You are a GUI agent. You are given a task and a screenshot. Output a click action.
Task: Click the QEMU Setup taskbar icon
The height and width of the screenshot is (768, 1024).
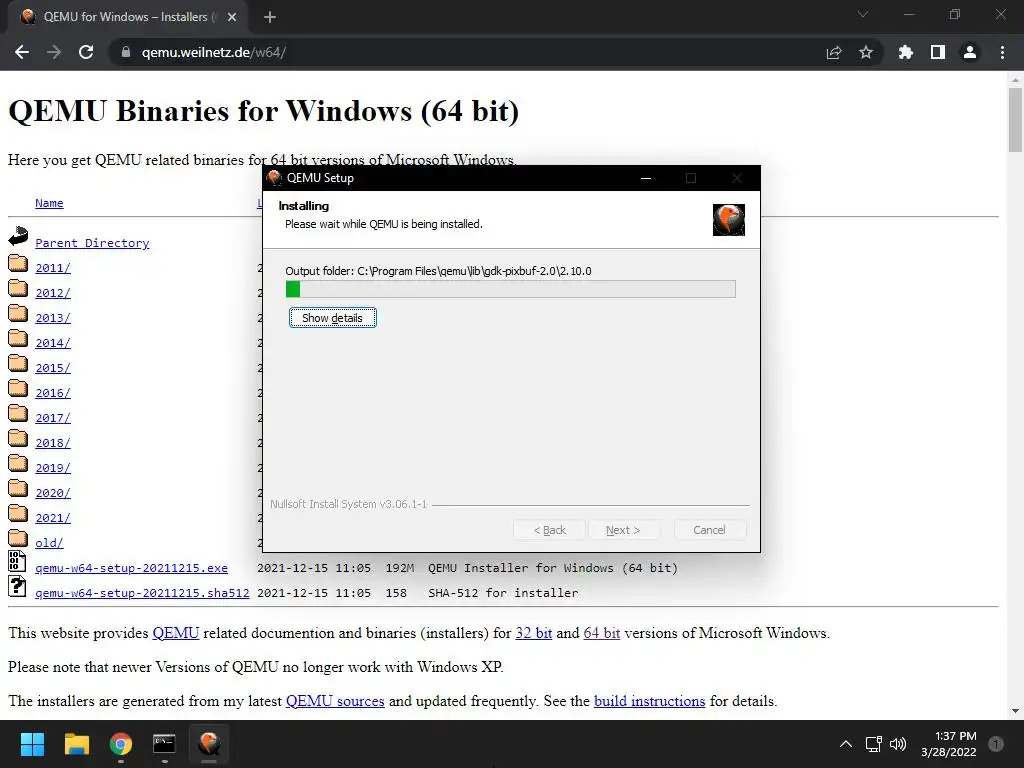tap(209, 744)
